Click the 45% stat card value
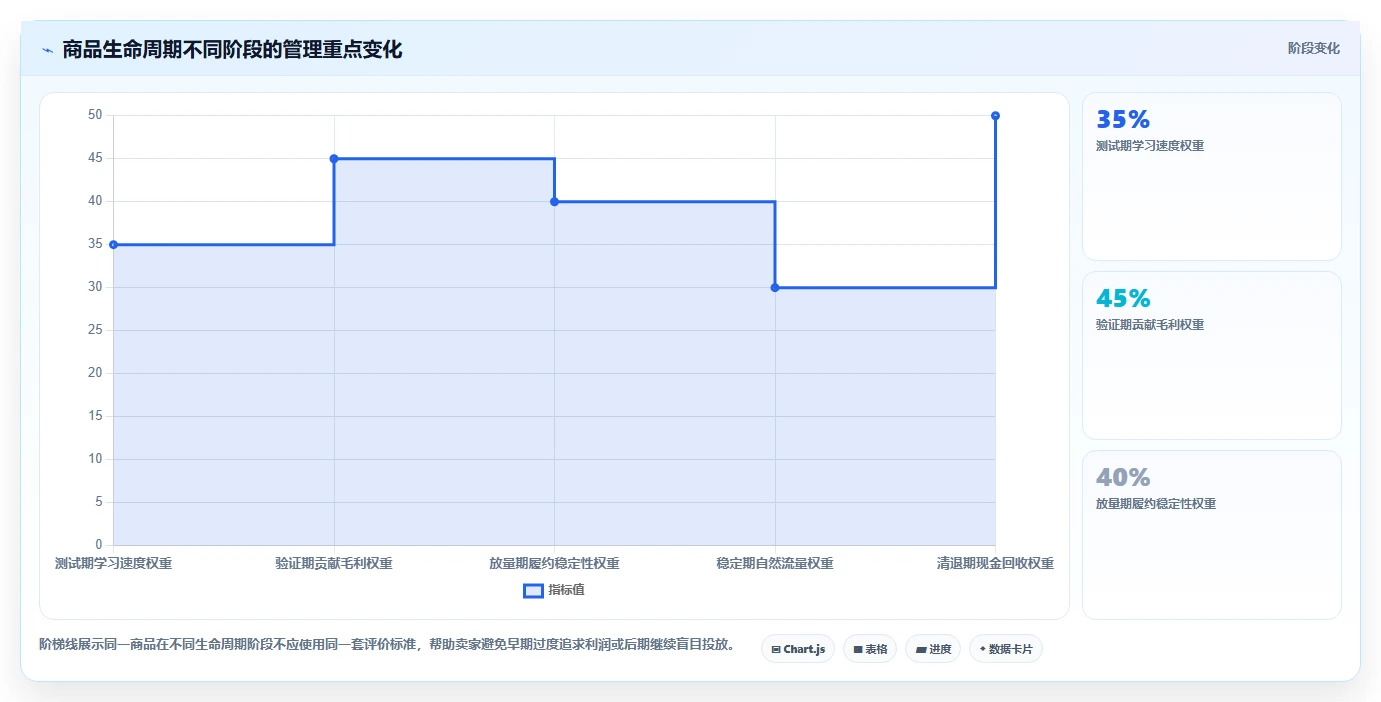 1123,298
